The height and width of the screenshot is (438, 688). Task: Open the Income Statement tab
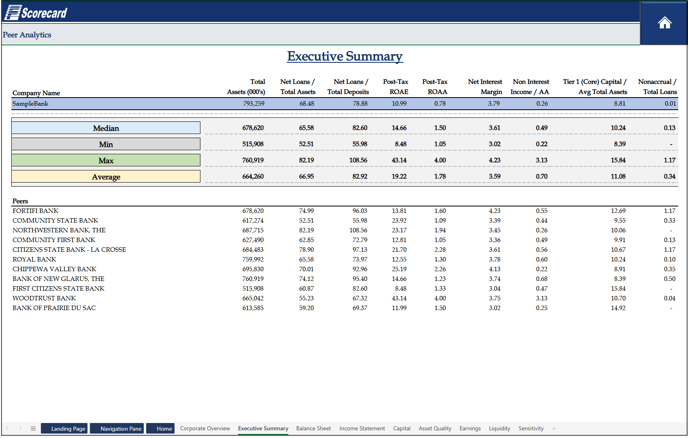click(362, 428)
